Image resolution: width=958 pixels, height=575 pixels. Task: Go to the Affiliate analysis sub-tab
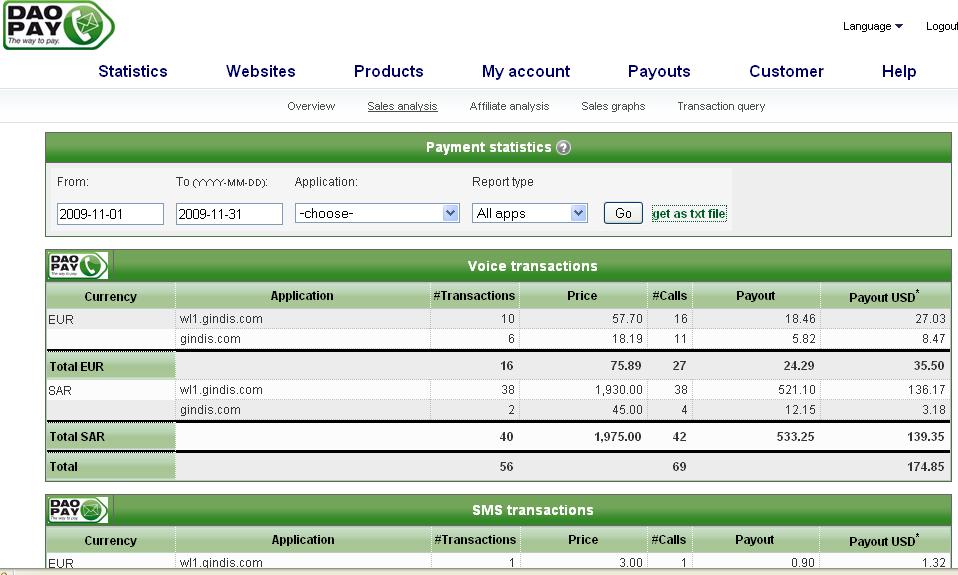coord(509,106)
